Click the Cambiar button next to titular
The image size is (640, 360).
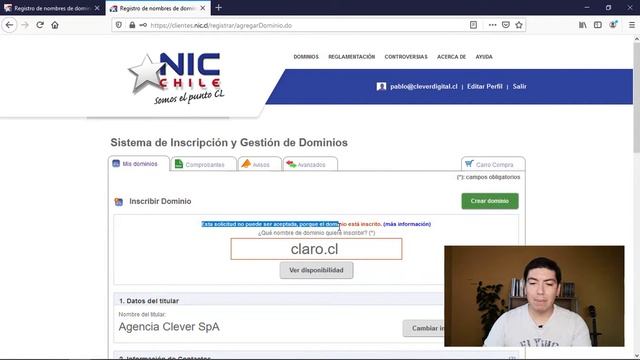tap(424, 328)
